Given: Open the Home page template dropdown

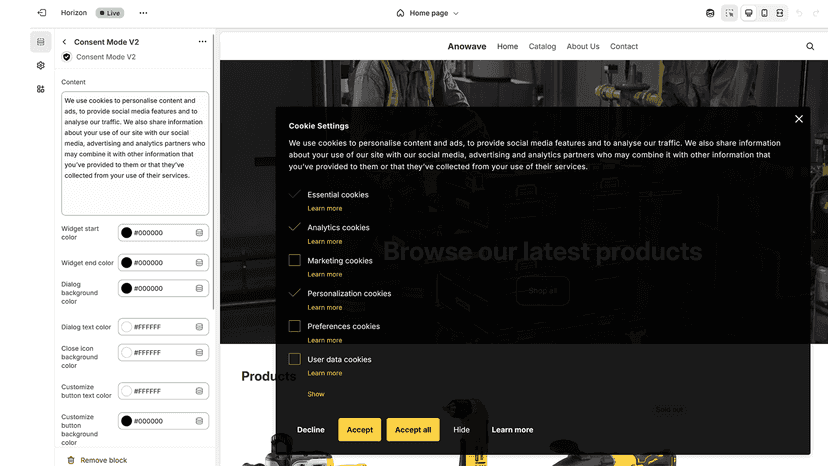Looking at the screenshot, I should [428, 13].
